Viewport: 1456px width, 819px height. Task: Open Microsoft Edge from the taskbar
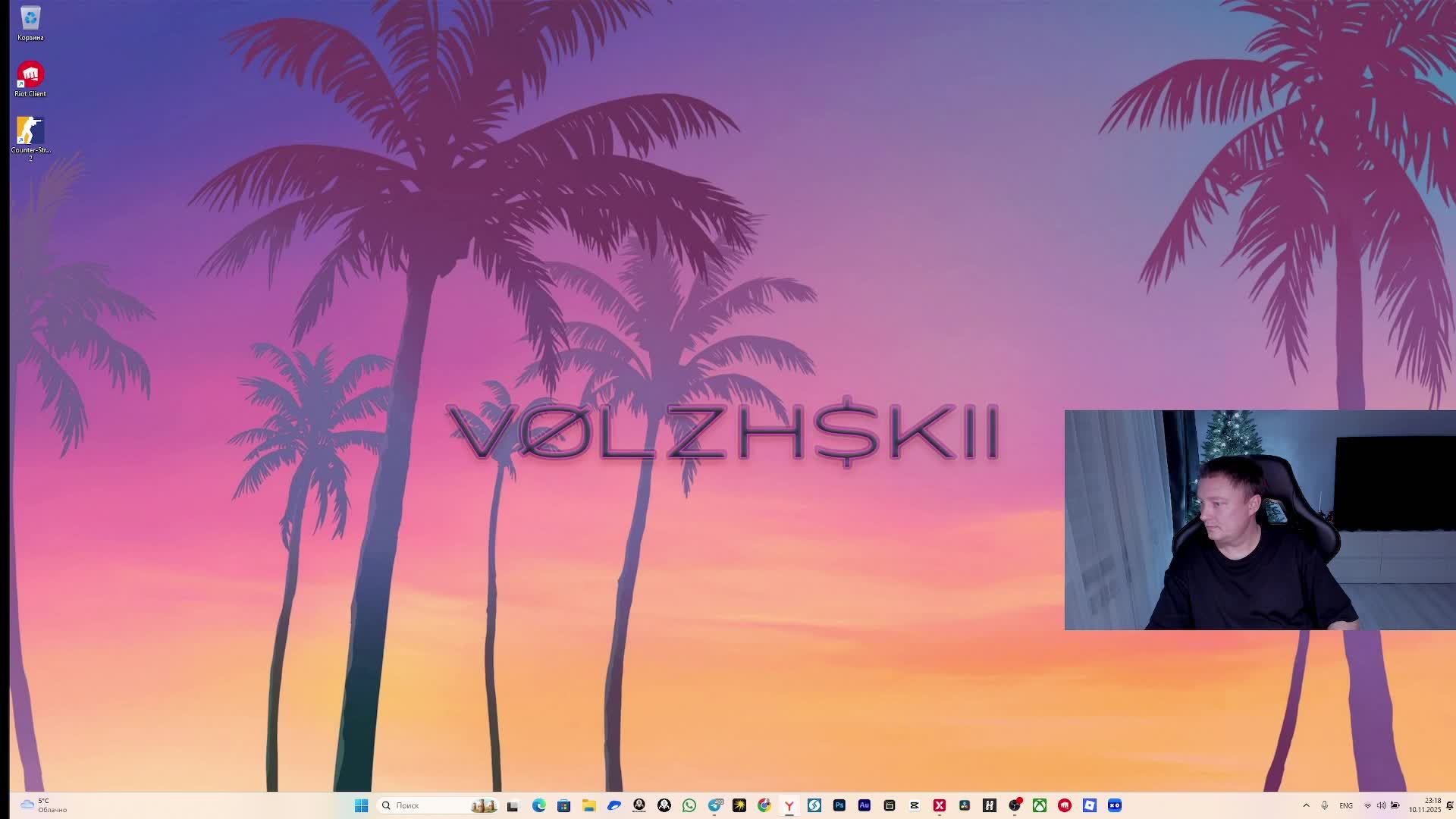pos(538,805)
